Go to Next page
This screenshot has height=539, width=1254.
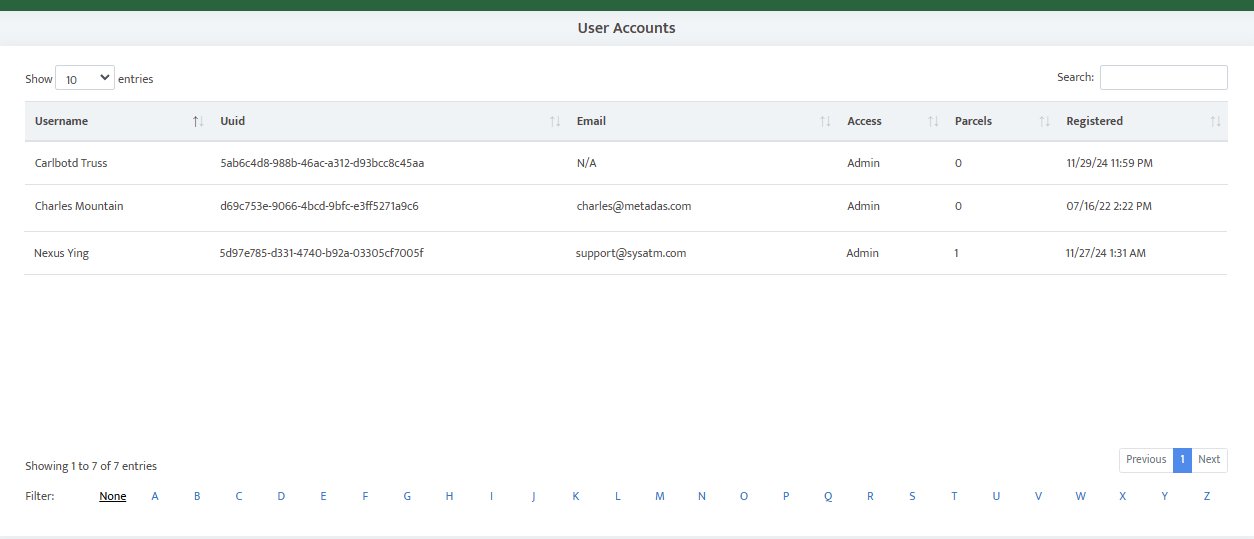coord(1209,459)
